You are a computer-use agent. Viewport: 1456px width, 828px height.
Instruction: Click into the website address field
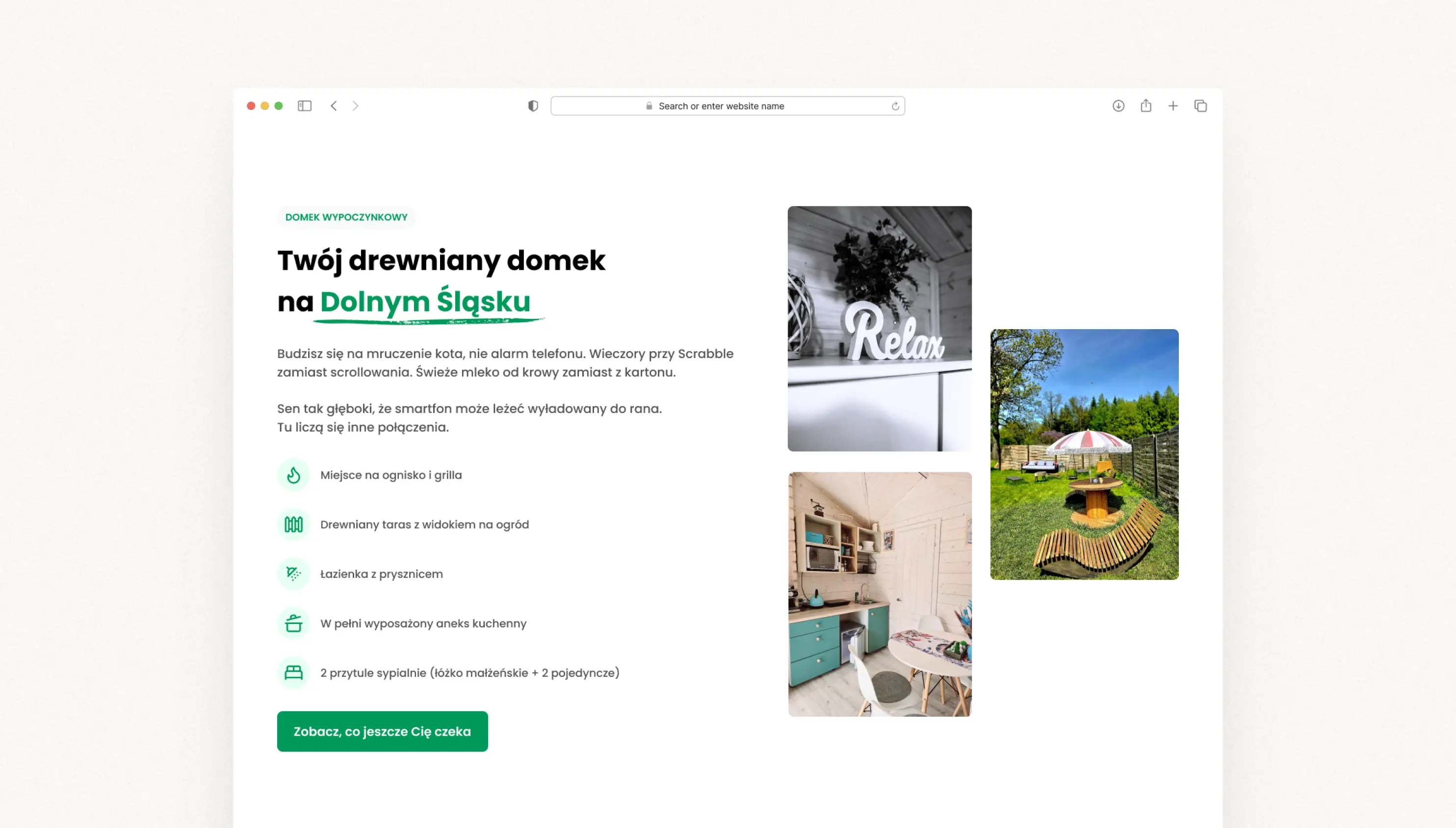click(721, 106)
